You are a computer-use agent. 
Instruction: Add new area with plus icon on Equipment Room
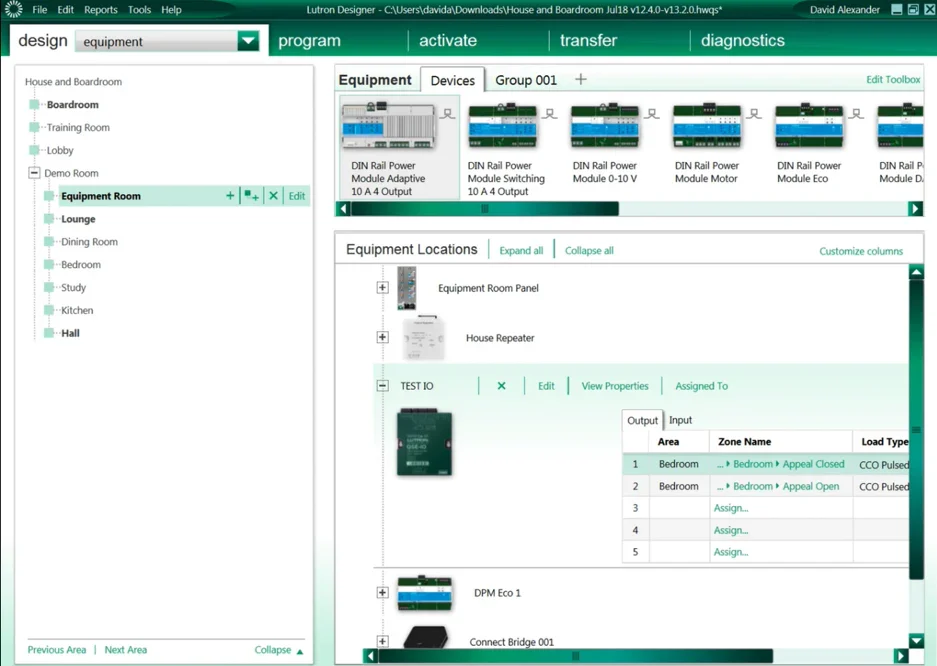point(230,196)
